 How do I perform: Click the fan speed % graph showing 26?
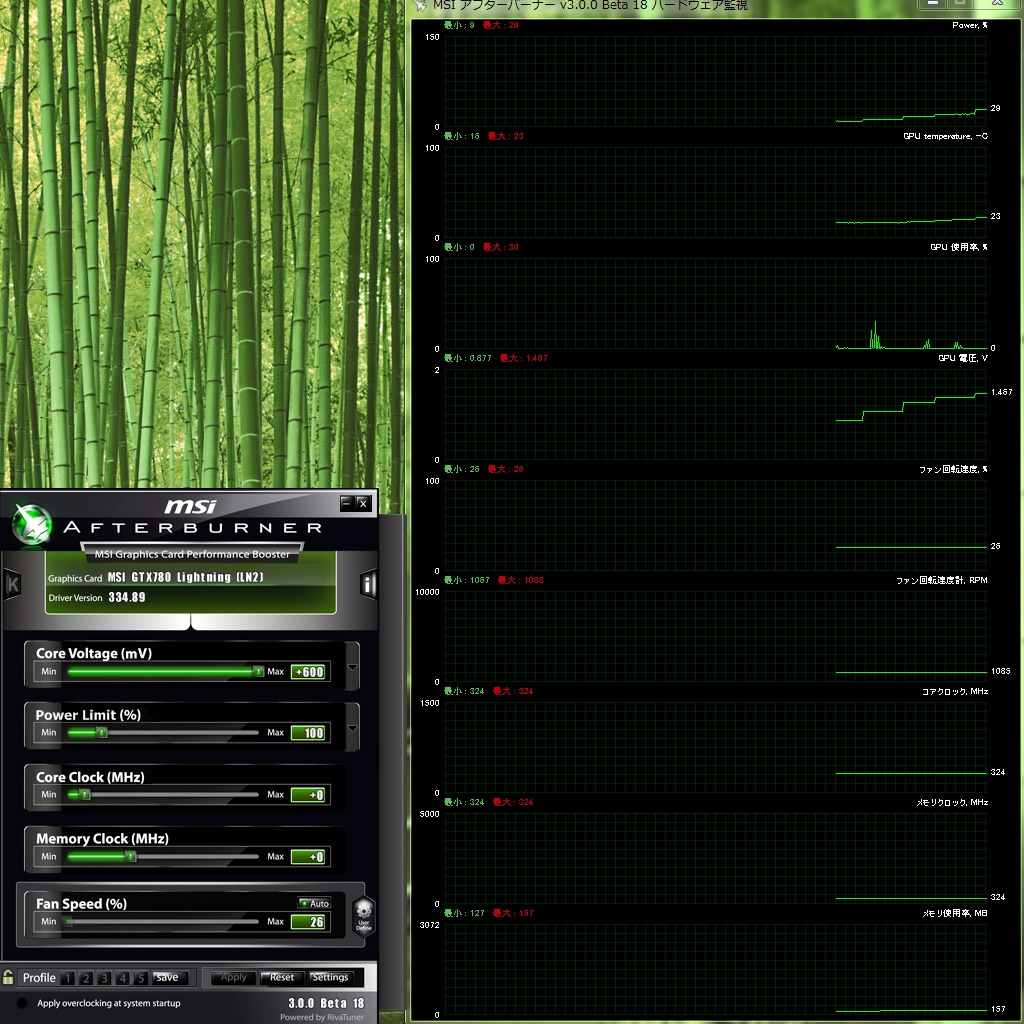coord(715,526)
